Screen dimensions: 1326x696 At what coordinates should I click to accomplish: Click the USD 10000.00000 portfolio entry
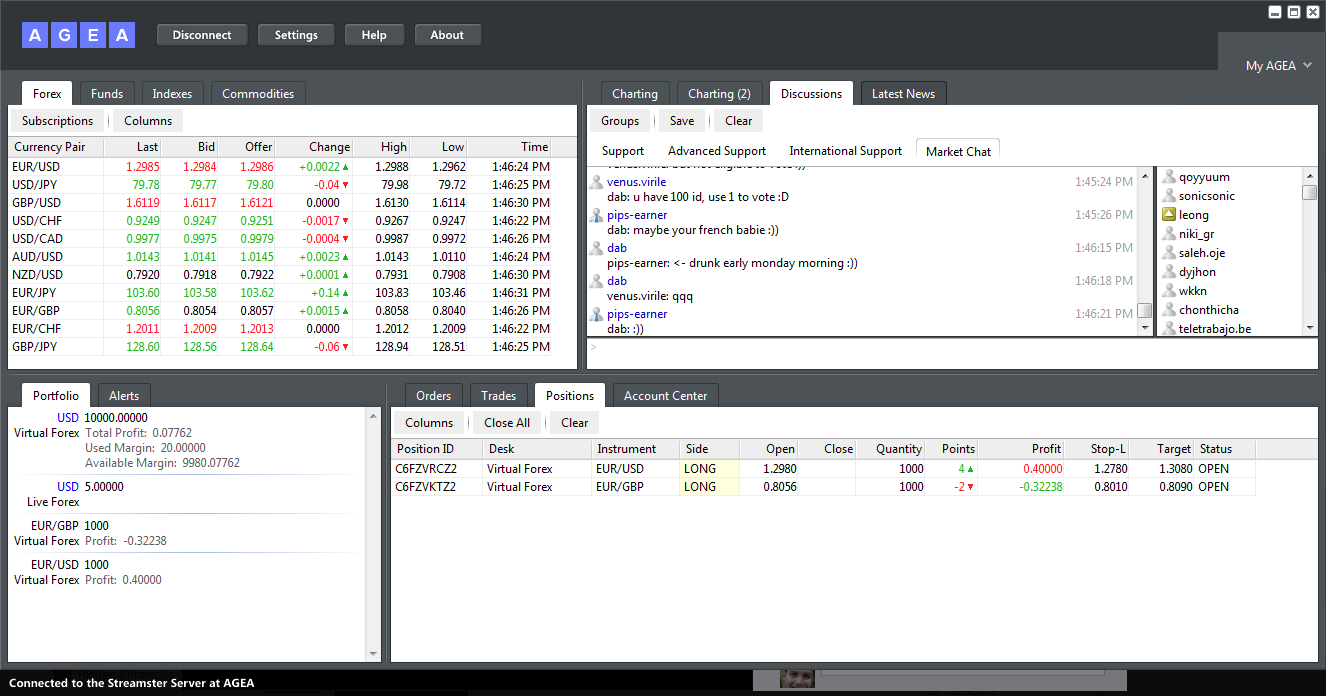(x=187, y=441)
